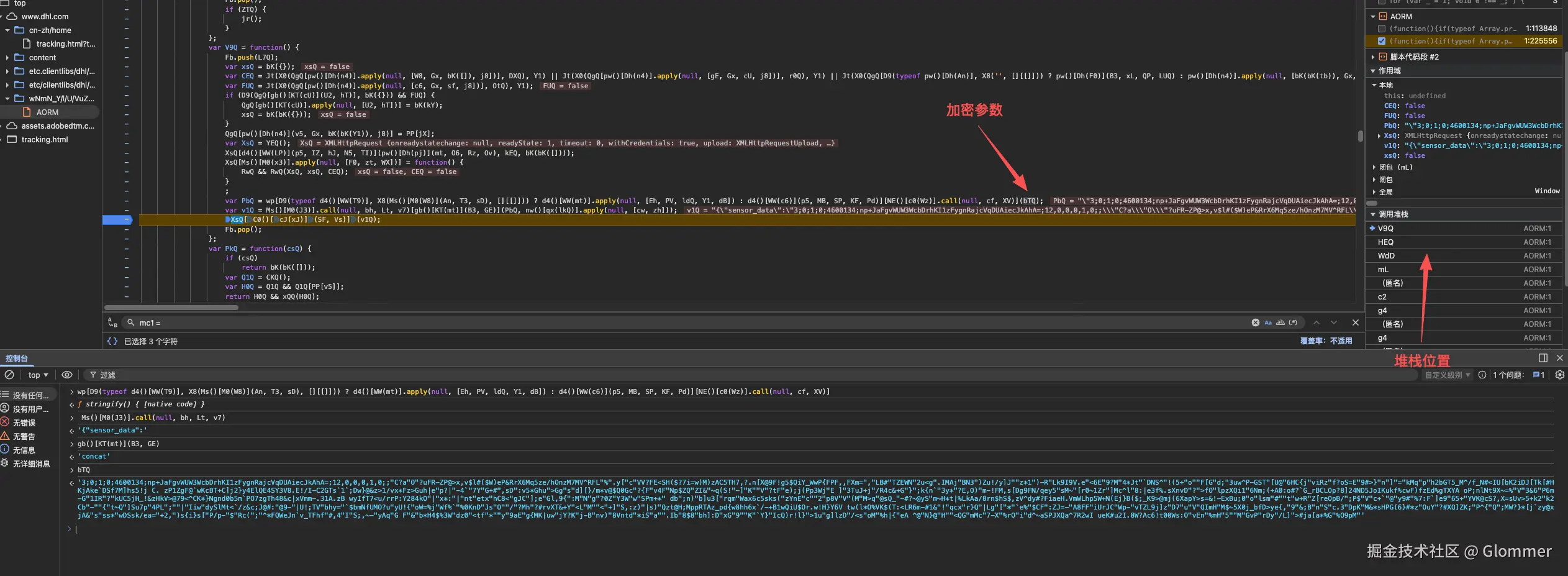Click the content folder icon

(19, 57)
